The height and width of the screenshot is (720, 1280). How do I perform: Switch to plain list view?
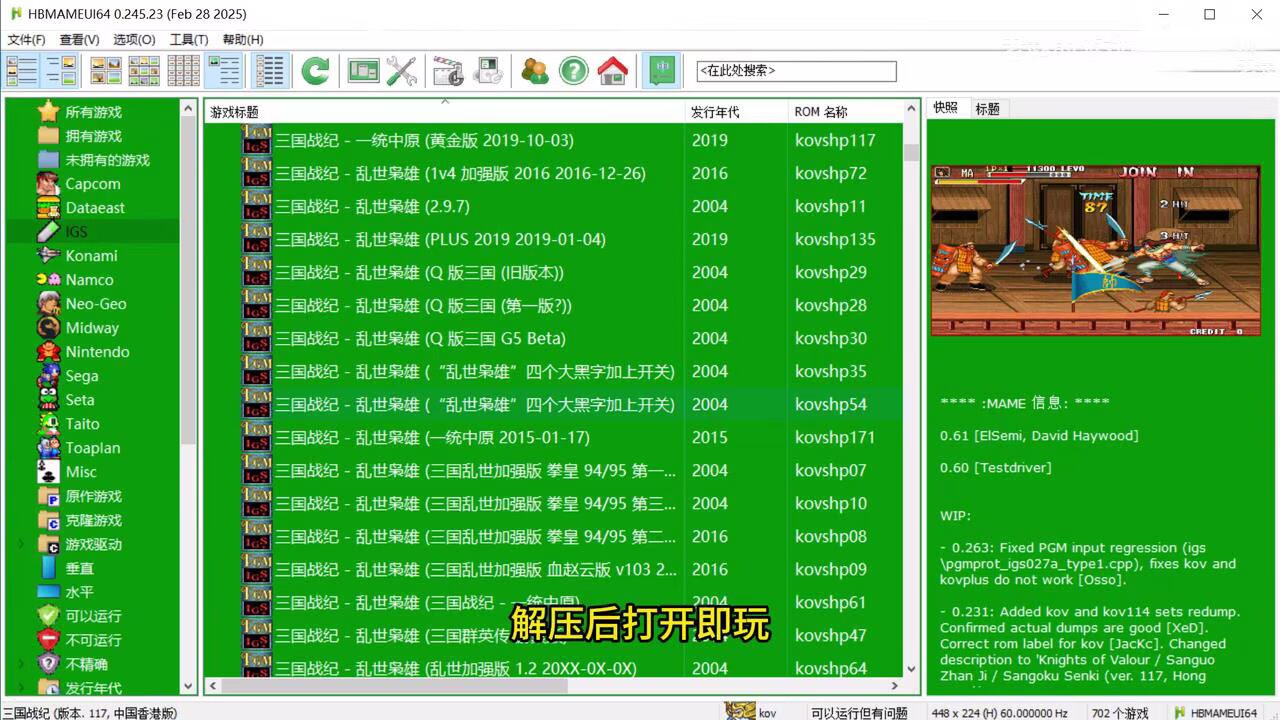[x=183, y=71]
